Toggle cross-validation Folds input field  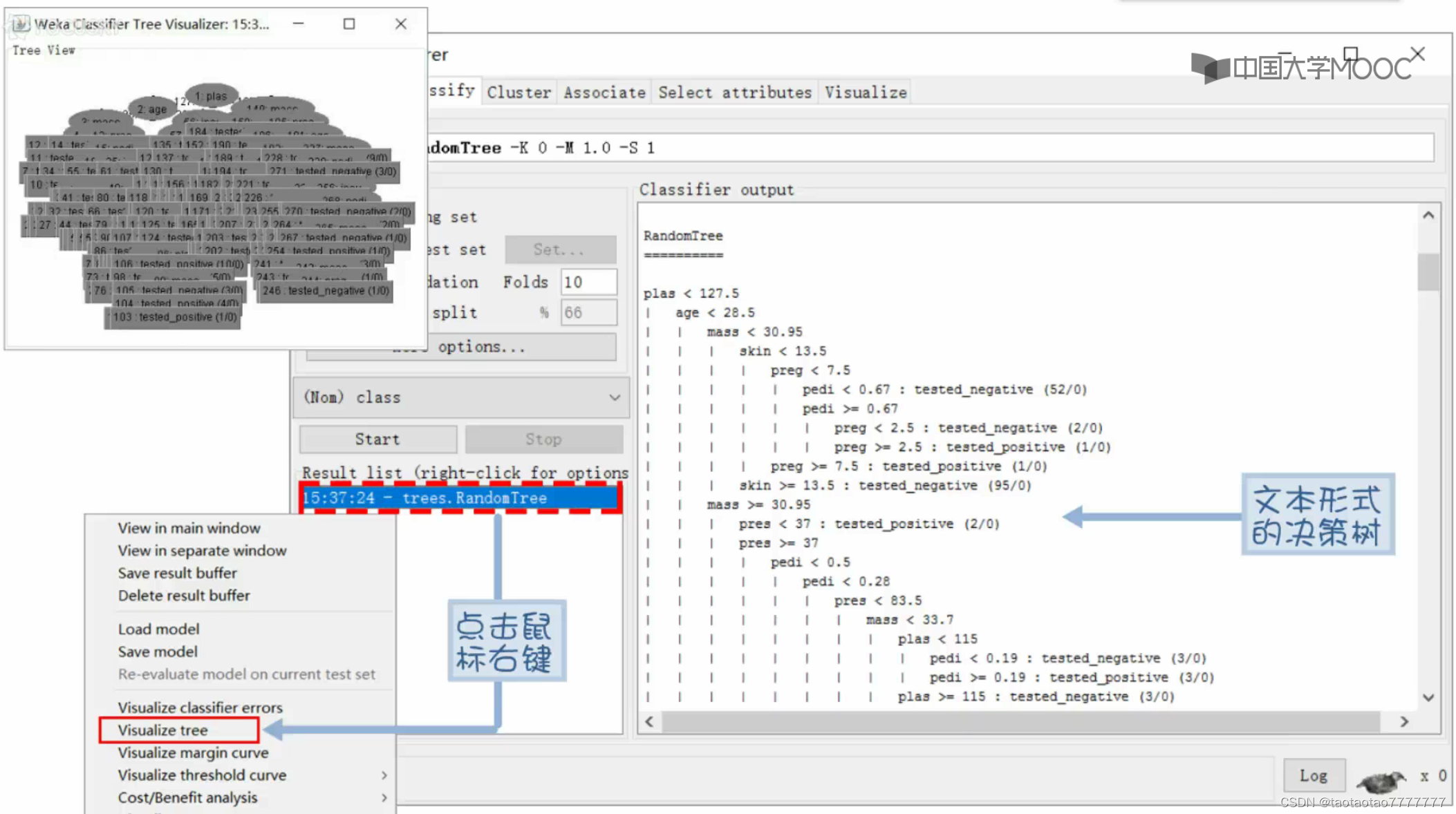[590, 281]
